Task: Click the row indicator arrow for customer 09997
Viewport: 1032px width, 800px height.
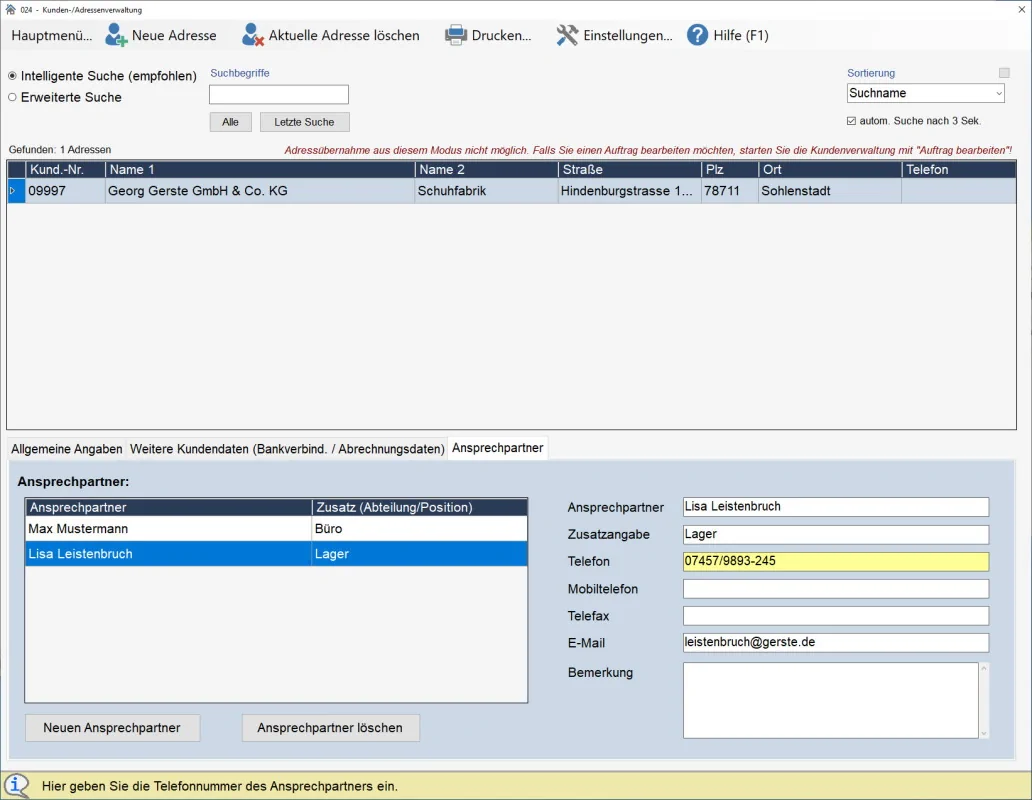Action: [14, 190]
